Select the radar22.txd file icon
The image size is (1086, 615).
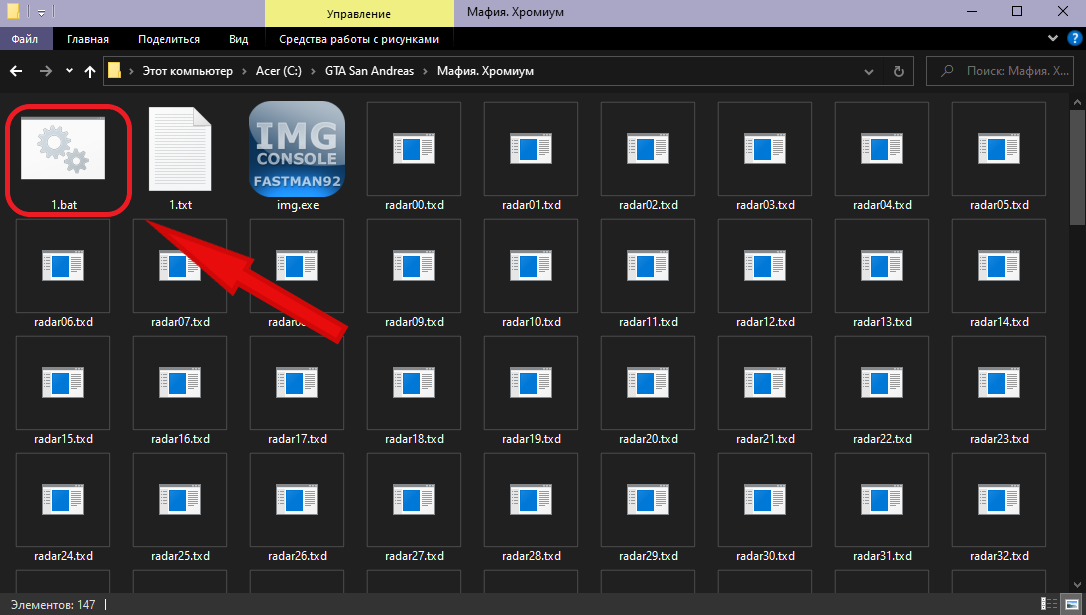point(882,382)
